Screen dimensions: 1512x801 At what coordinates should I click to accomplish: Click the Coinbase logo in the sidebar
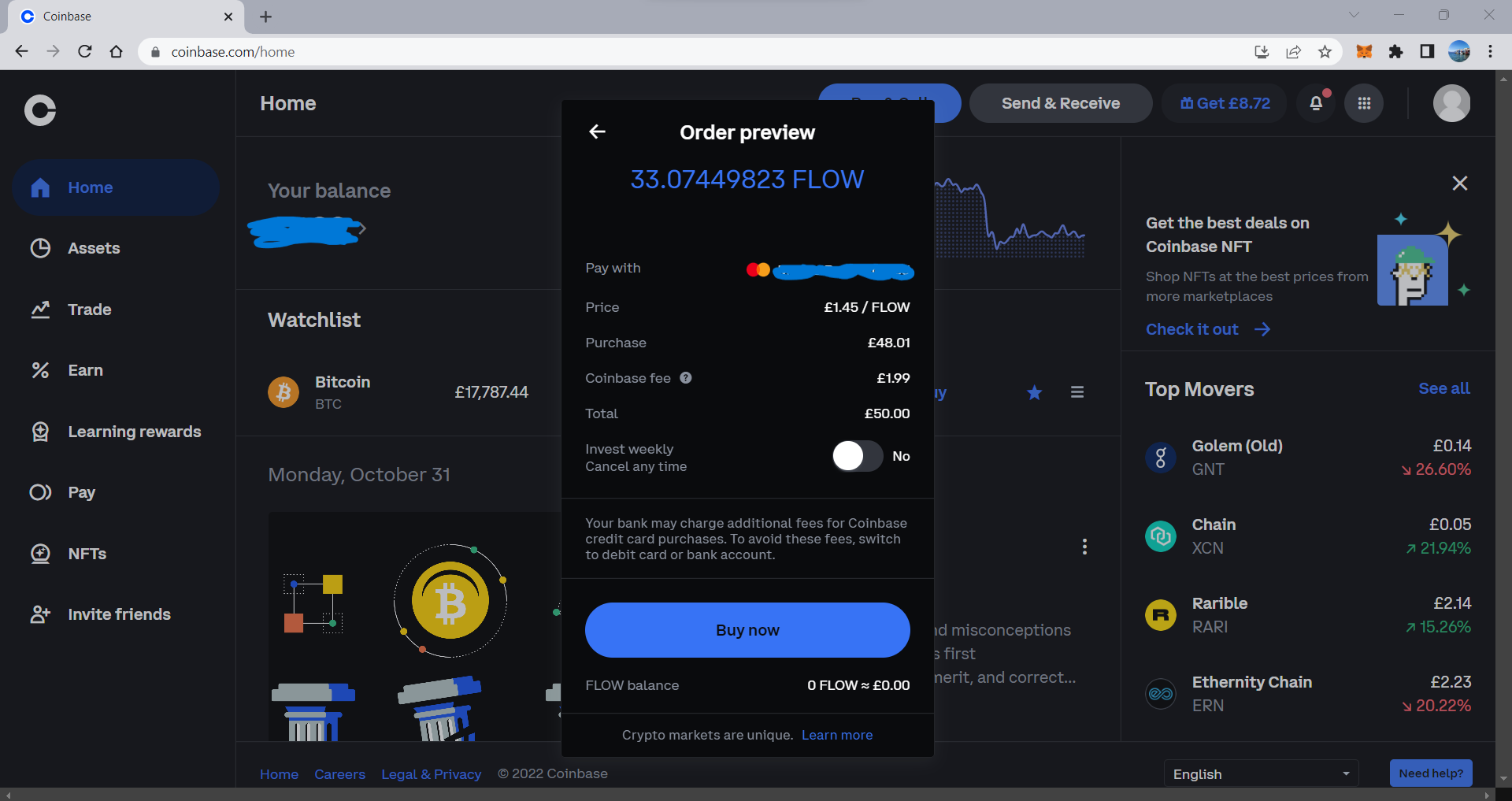click(40, 110)
